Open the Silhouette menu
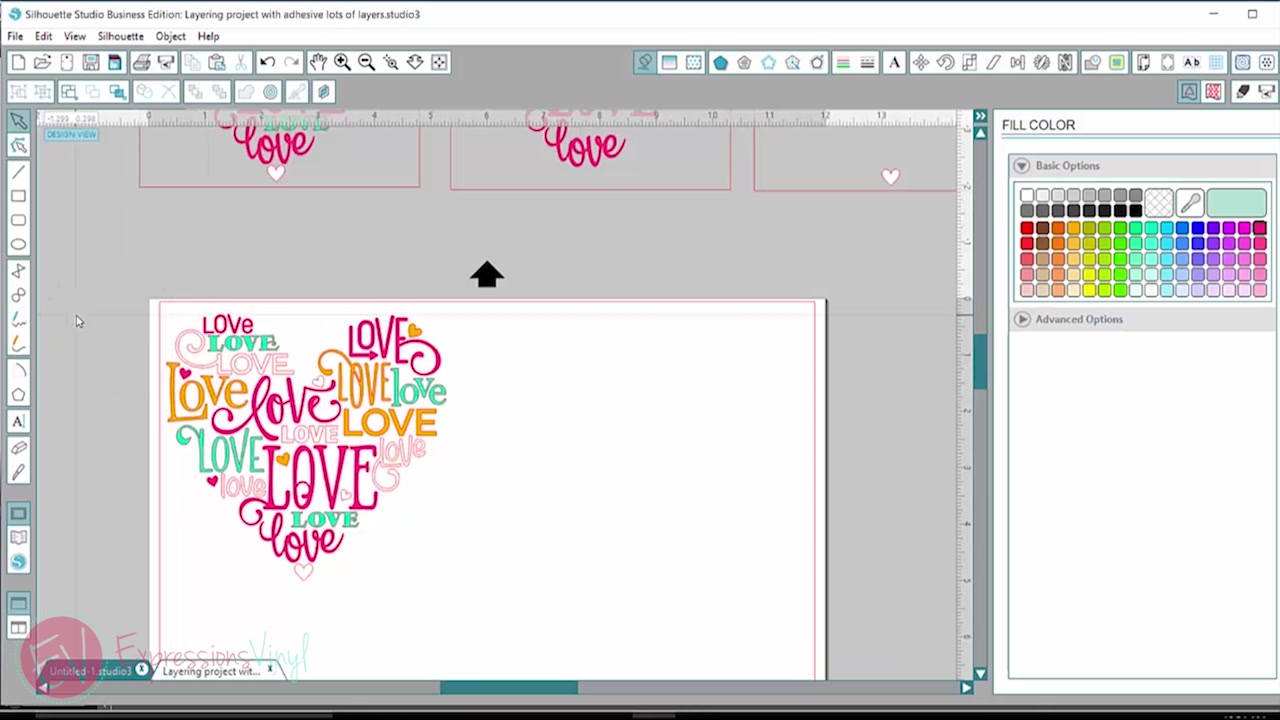Screen dimensions: 1280x720 [x=121, y=36]
